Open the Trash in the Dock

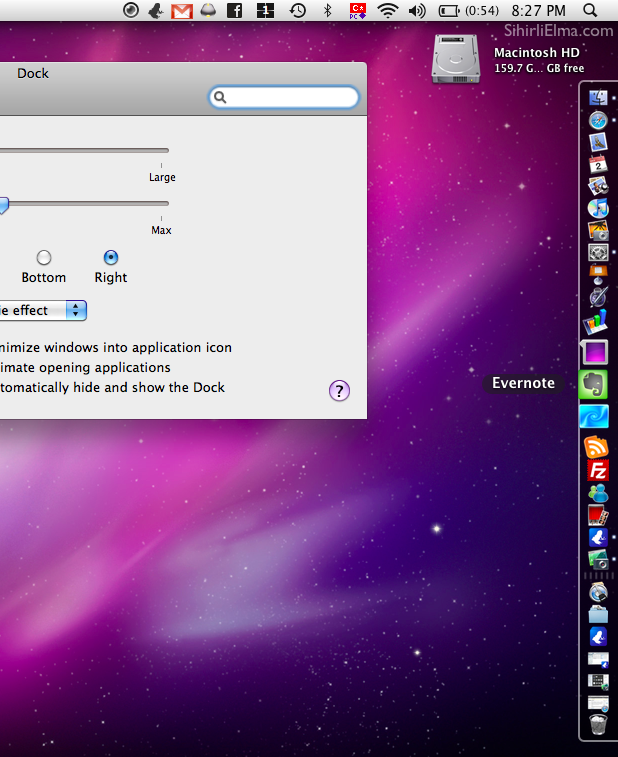(597, 724)
